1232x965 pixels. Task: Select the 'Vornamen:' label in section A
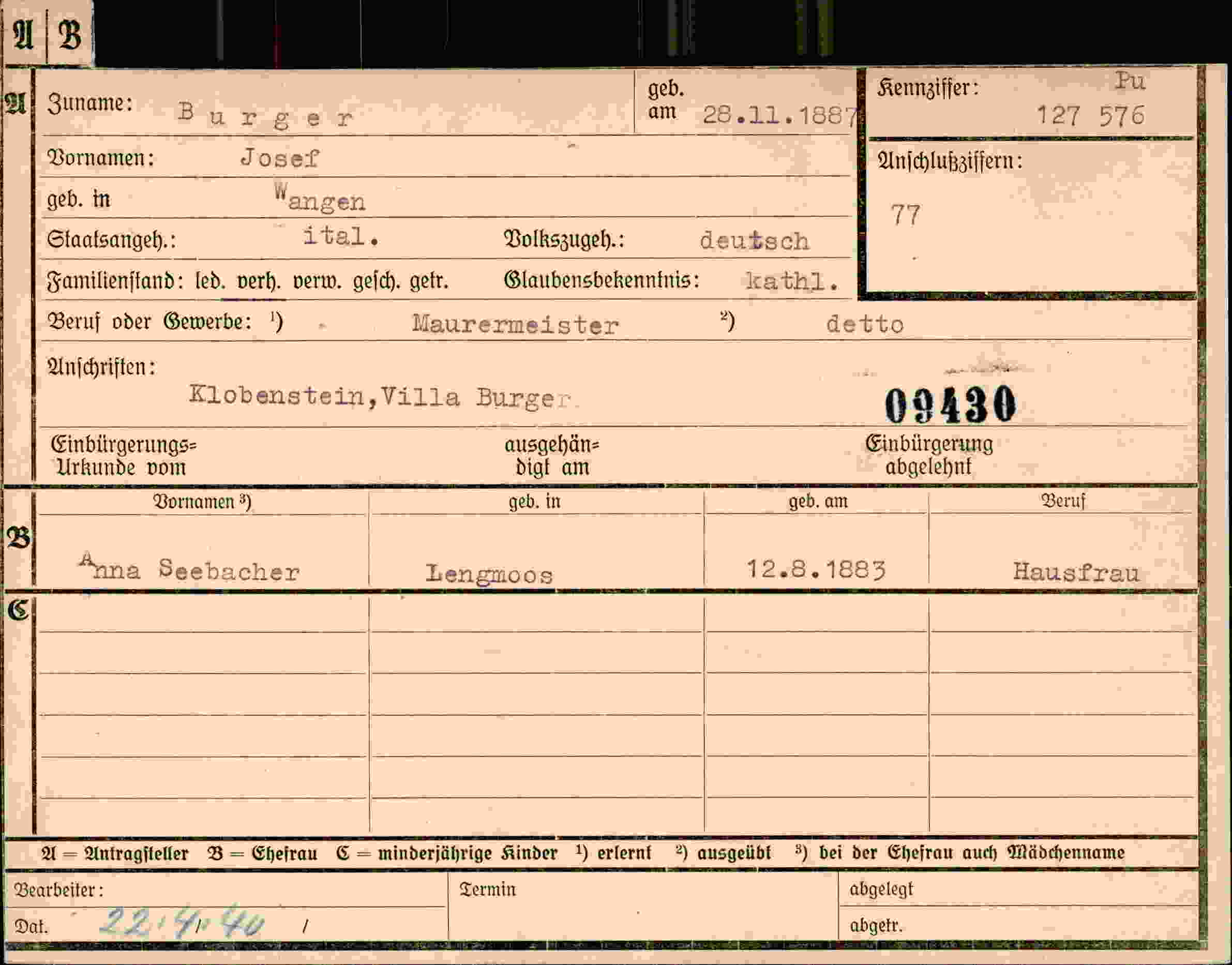coord(100,158)
